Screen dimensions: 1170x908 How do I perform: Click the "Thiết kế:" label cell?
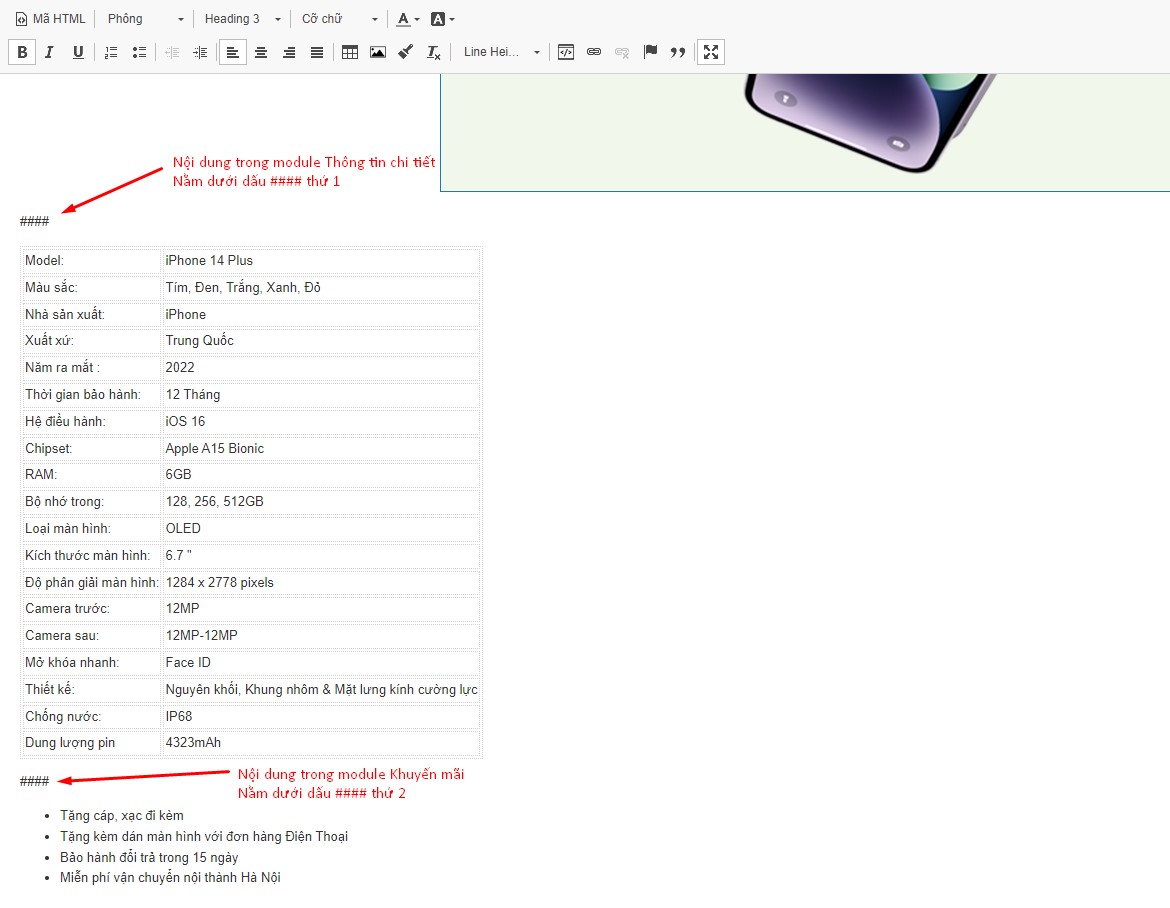tap(92, 689)
